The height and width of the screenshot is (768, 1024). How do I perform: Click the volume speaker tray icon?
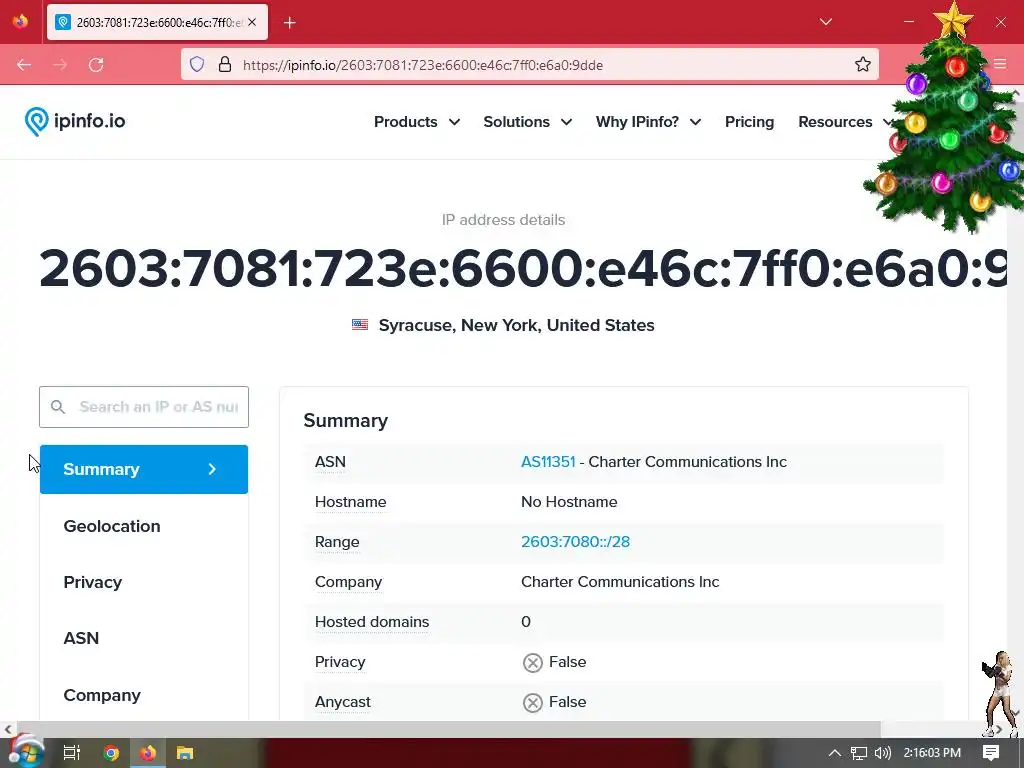pos(882,753)
